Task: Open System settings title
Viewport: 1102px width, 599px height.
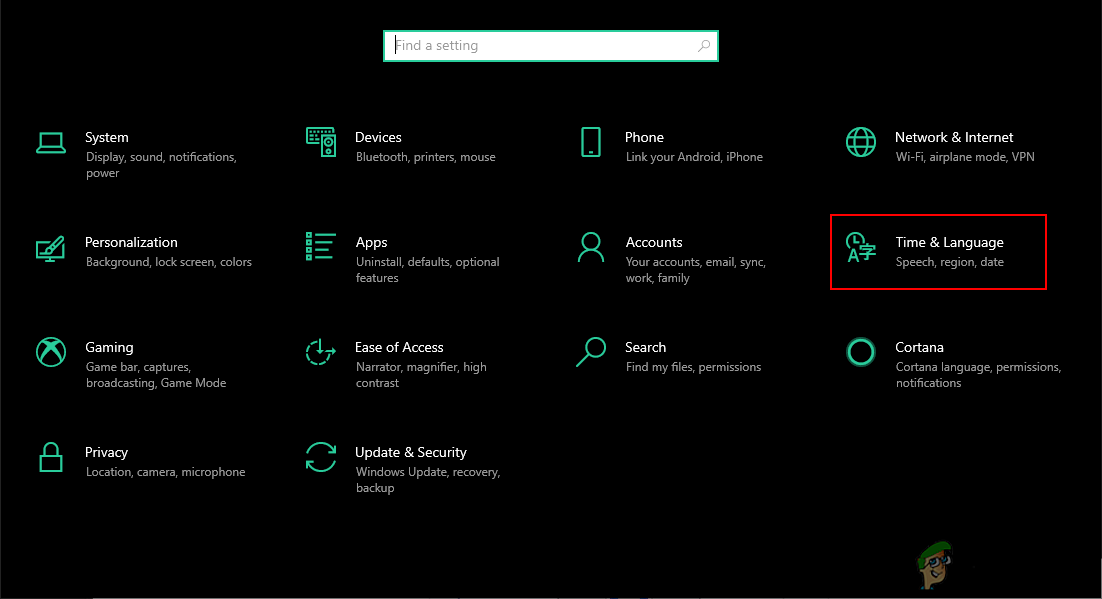Action: (x=107, y=137)
